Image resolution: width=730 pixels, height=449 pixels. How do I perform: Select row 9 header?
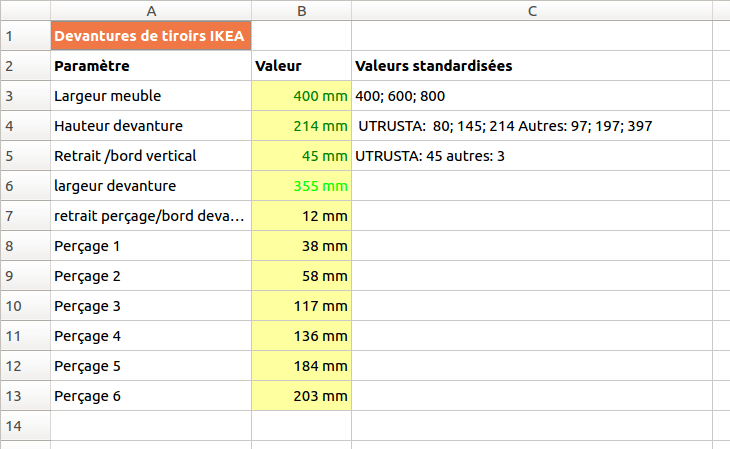pos(26,276)
